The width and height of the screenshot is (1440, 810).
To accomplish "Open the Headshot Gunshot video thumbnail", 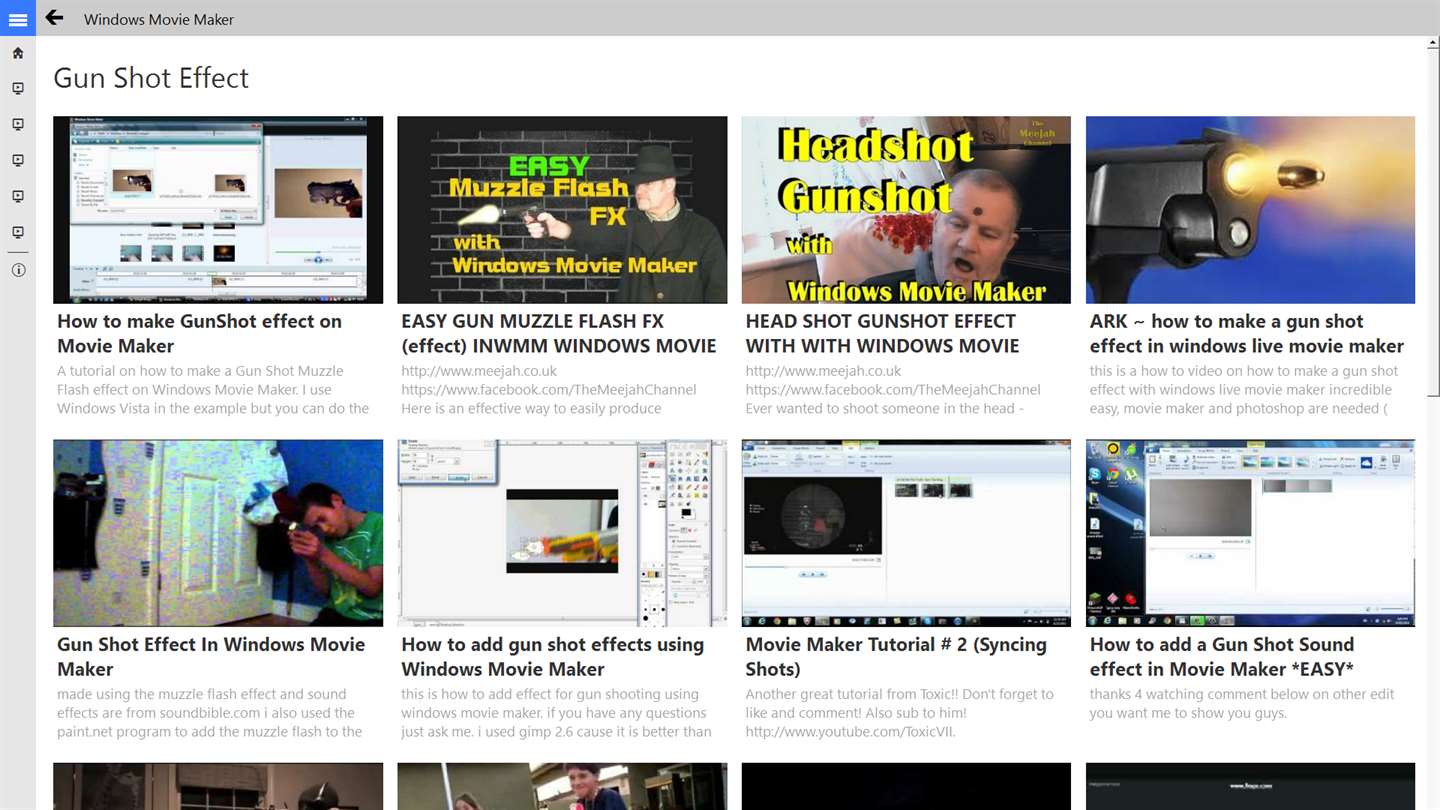I will [x=906, y=210].
